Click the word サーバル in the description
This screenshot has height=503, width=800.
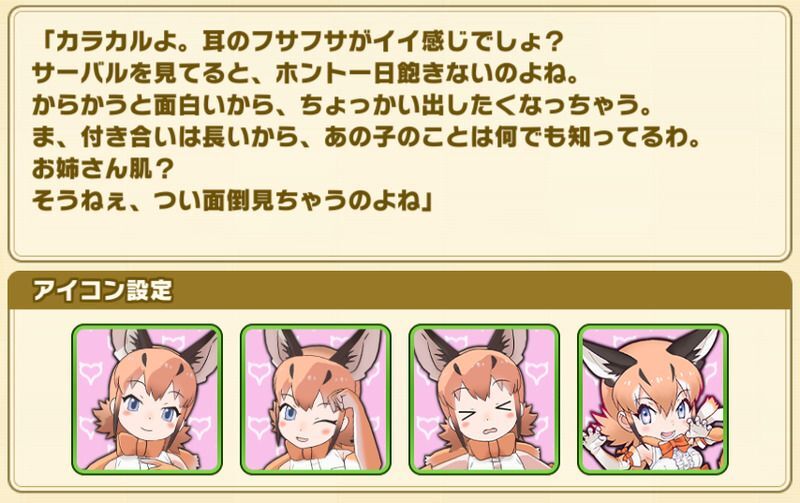click(x=79, y=74)
